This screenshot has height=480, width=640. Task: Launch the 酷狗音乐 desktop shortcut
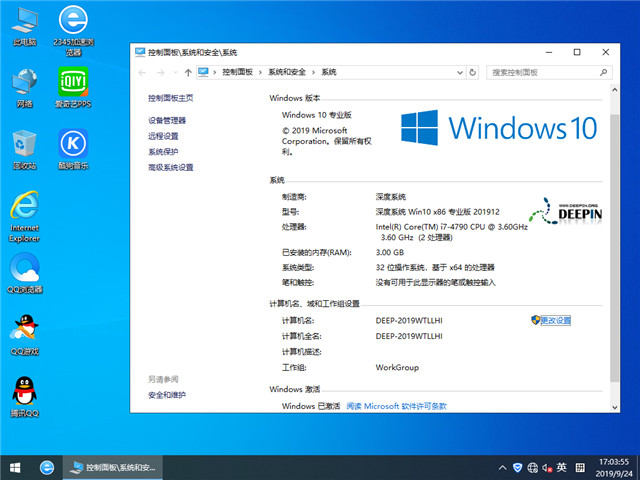(x=73, y=149)
